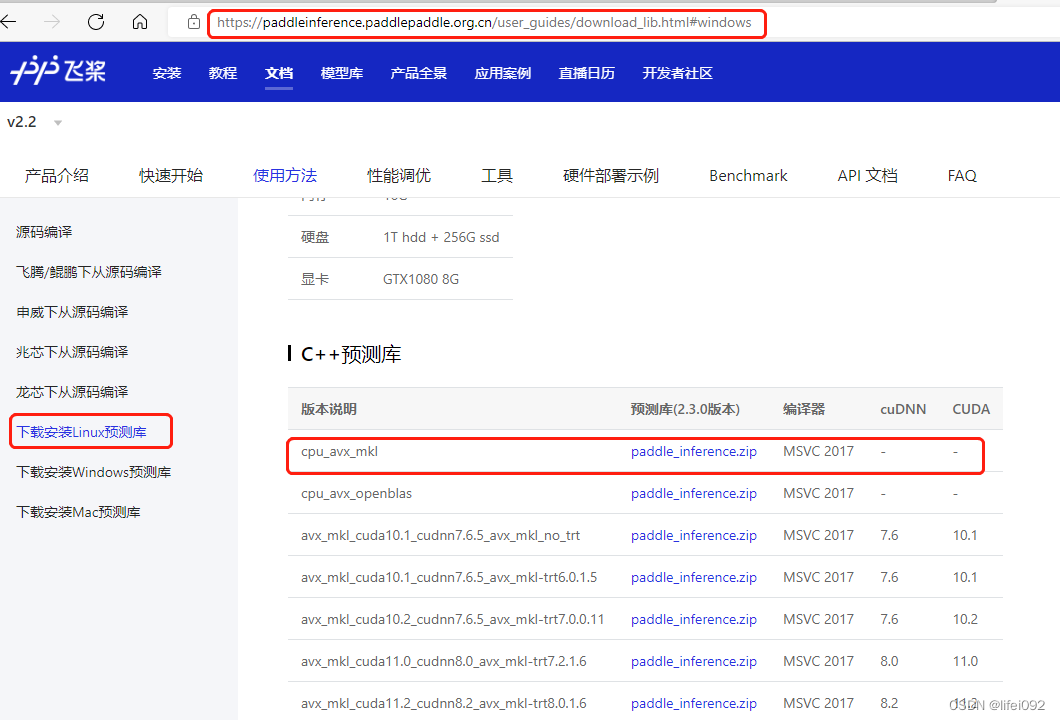Go to browser home icon

click(140, 22)
